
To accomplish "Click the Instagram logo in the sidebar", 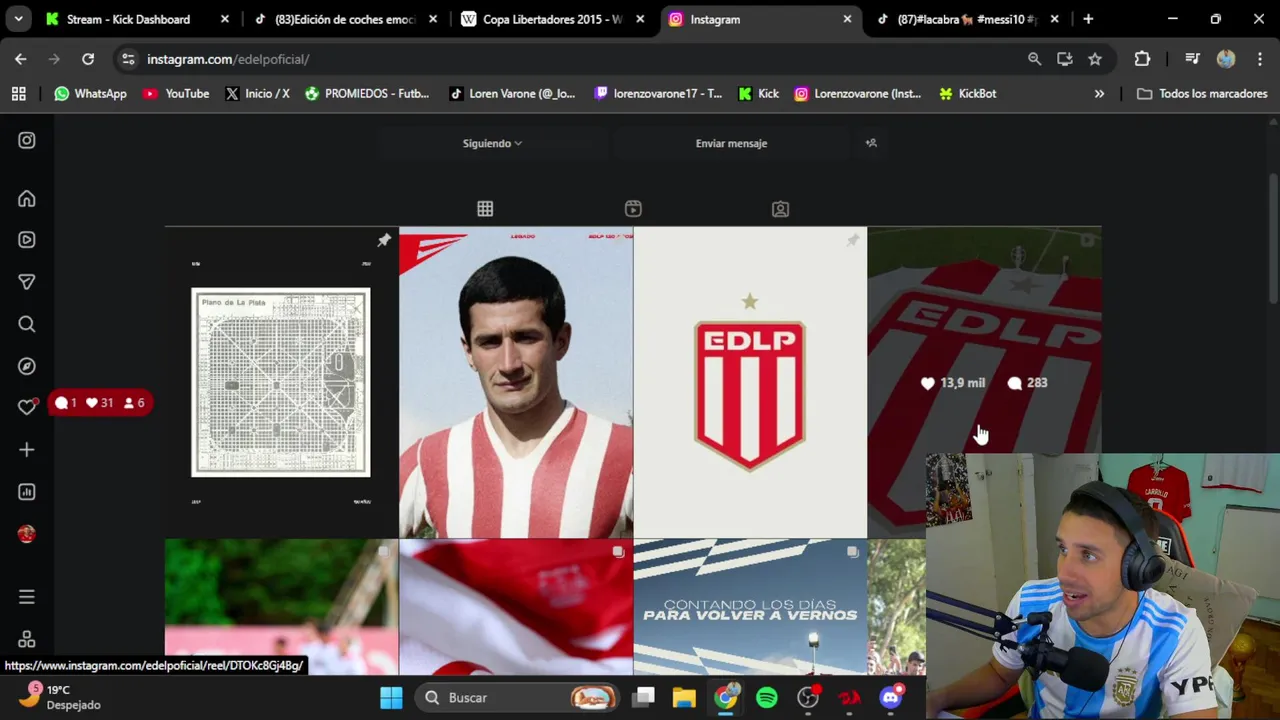I will click(x=27, y=141).
